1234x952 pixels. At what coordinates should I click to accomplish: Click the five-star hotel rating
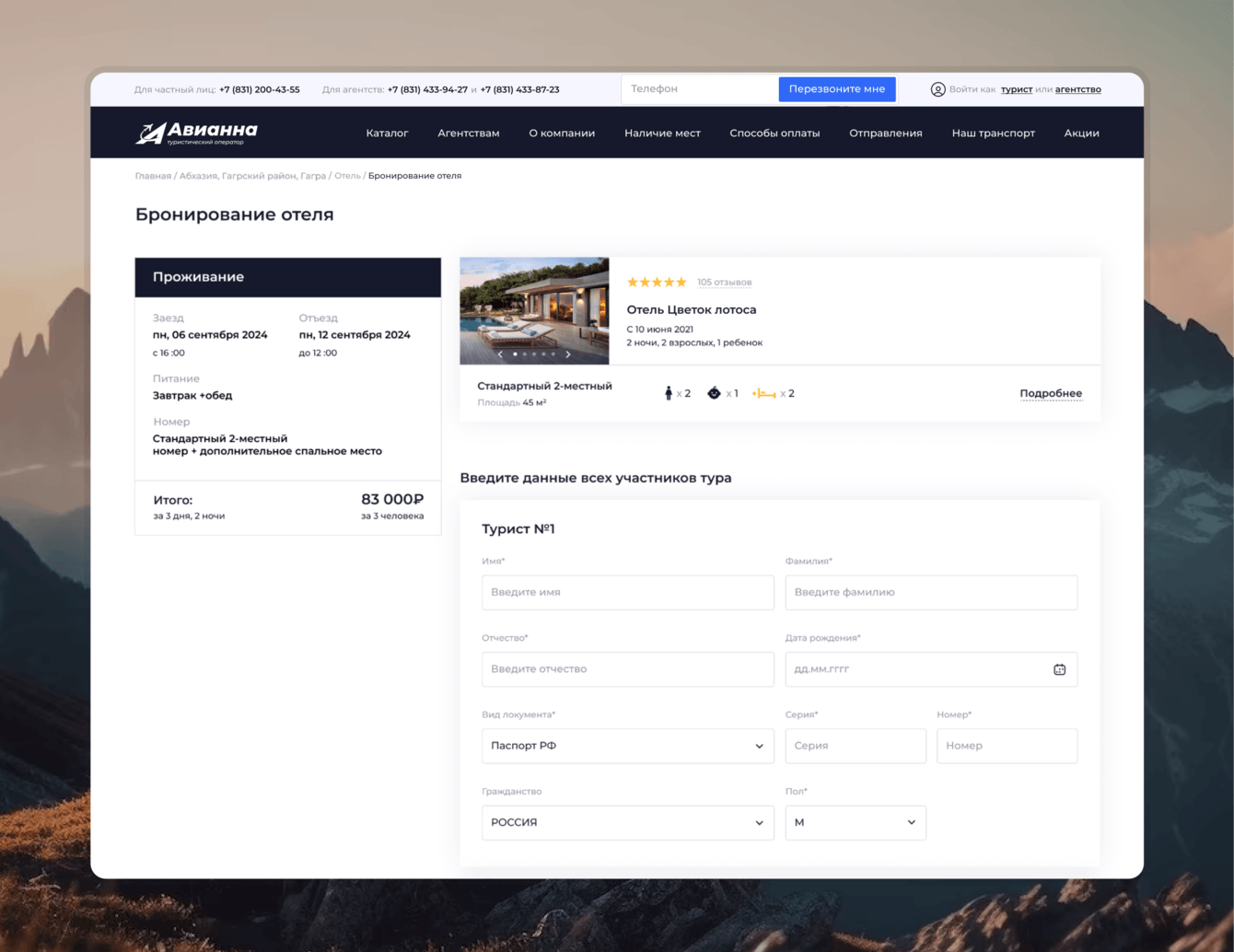tap(657, 283)
